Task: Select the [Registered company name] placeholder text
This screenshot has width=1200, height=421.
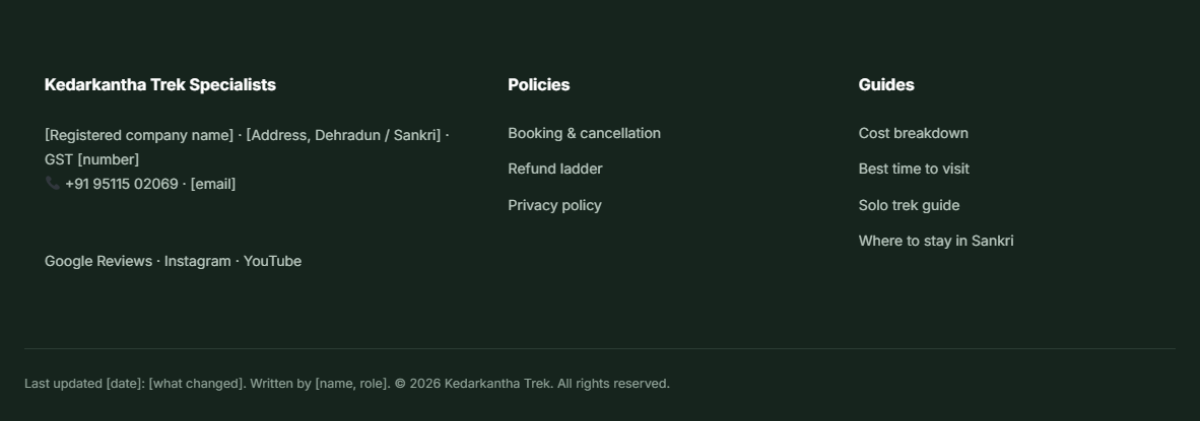Action: (139, 135)
